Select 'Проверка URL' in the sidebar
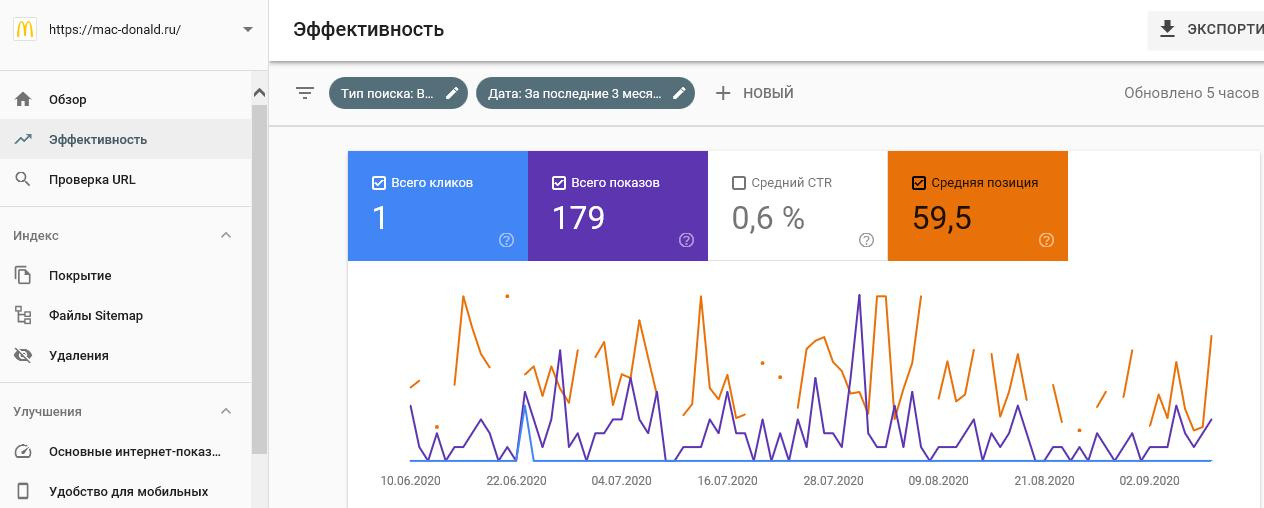1264x508 pixels. (92, 179)
